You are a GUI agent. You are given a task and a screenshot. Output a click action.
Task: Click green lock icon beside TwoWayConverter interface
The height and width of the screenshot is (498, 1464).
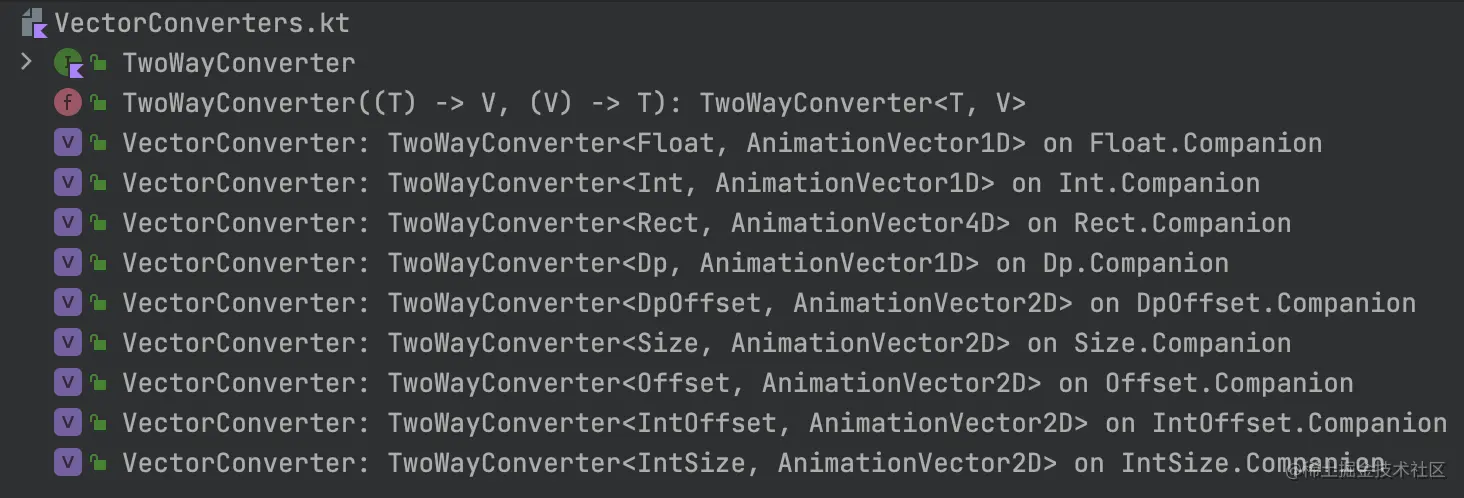point(98,63)
